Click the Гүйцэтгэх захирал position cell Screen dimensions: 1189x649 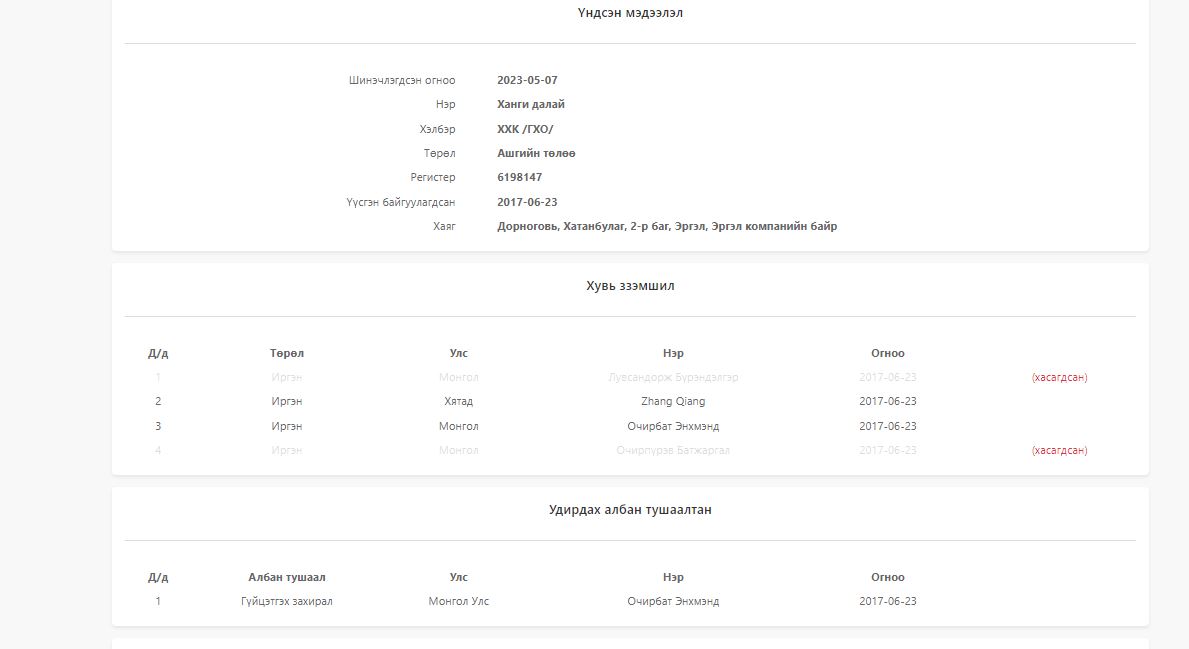click(287, 602)
